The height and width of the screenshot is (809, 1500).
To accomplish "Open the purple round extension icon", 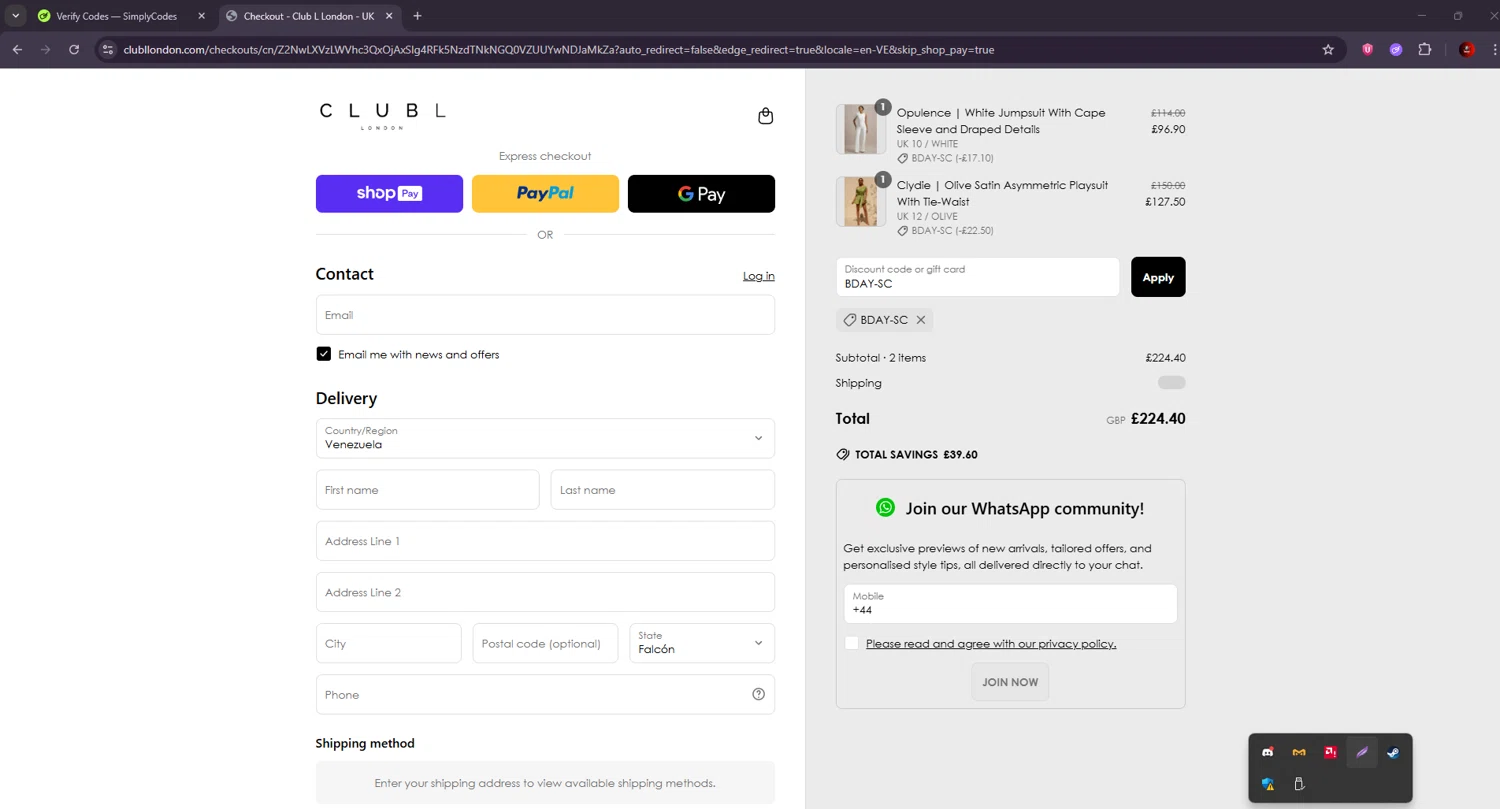I will (x=1396, y=49).
